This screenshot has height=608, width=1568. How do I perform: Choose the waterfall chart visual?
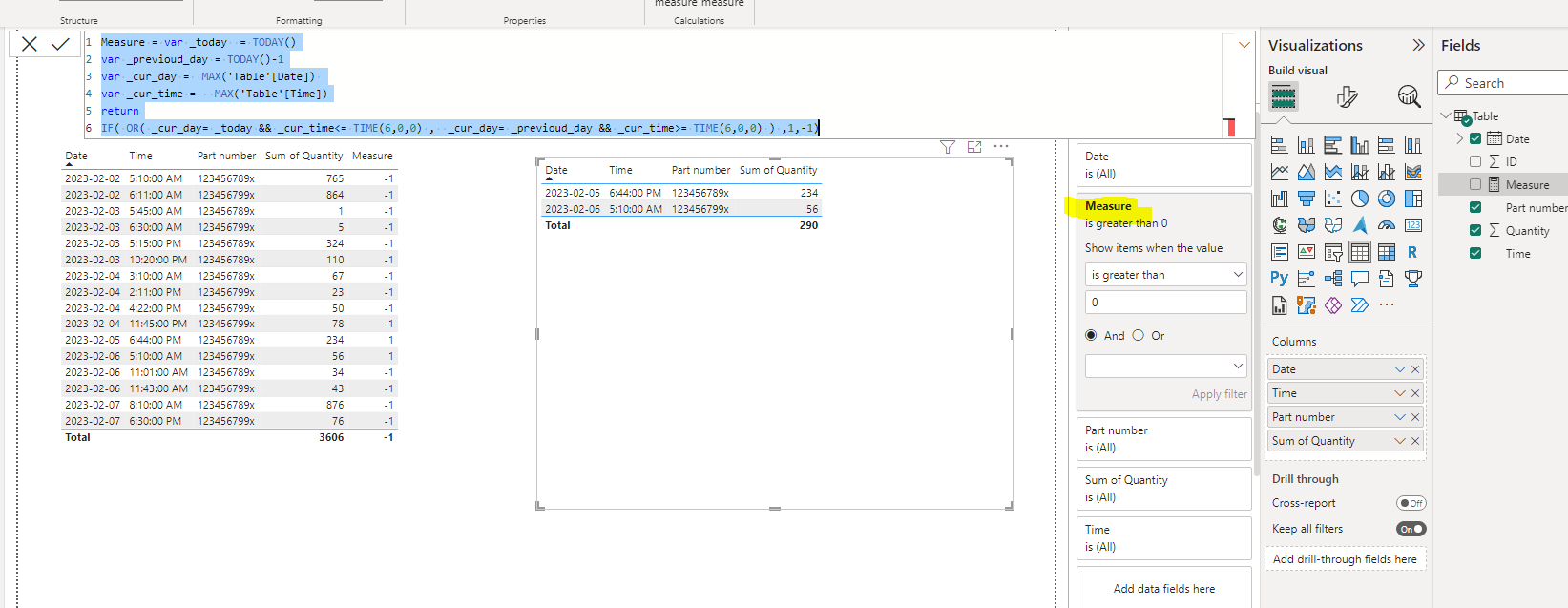point(1280,199)
